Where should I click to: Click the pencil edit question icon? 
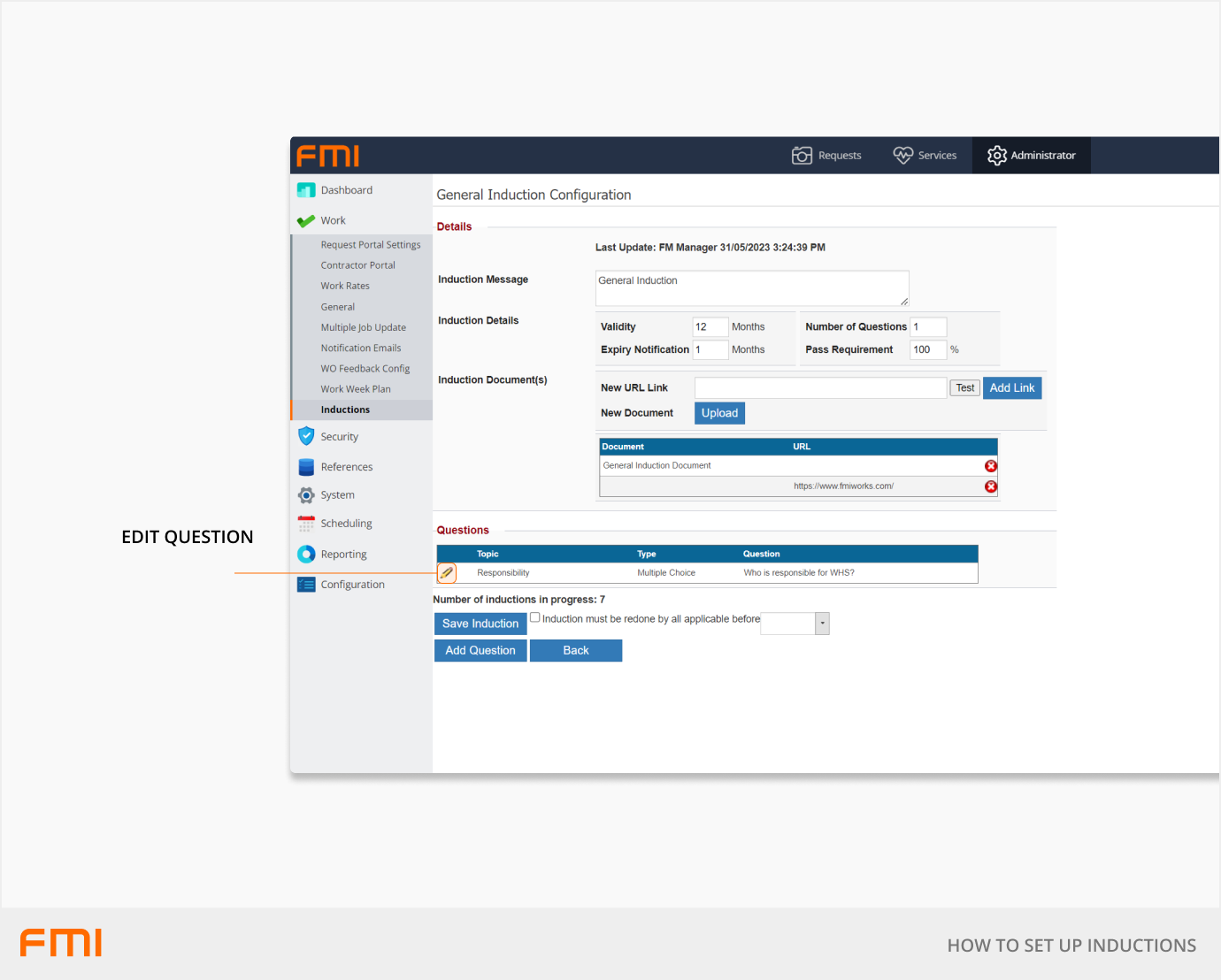point(447,573)
